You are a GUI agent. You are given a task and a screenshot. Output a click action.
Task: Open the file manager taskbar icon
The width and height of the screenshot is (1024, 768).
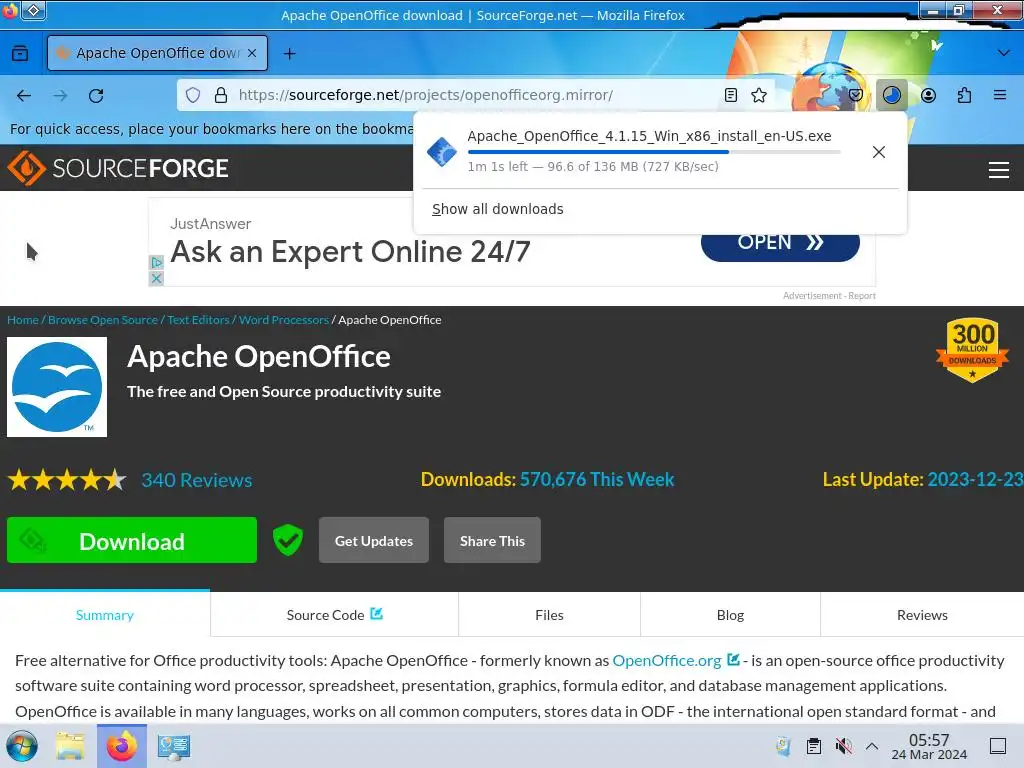(x=70, y=746)
